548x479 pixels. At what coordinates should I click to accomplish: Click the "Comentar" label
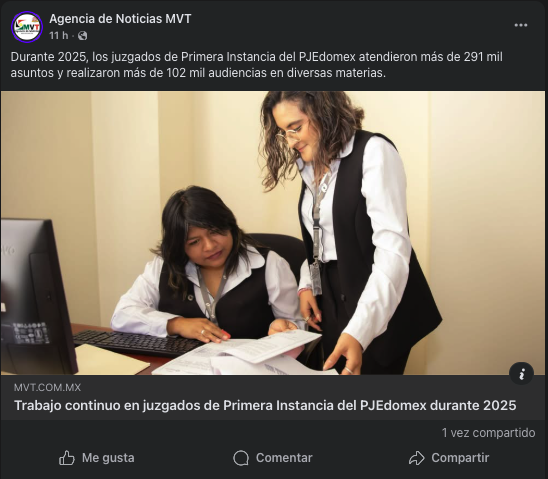click(284, 458)
